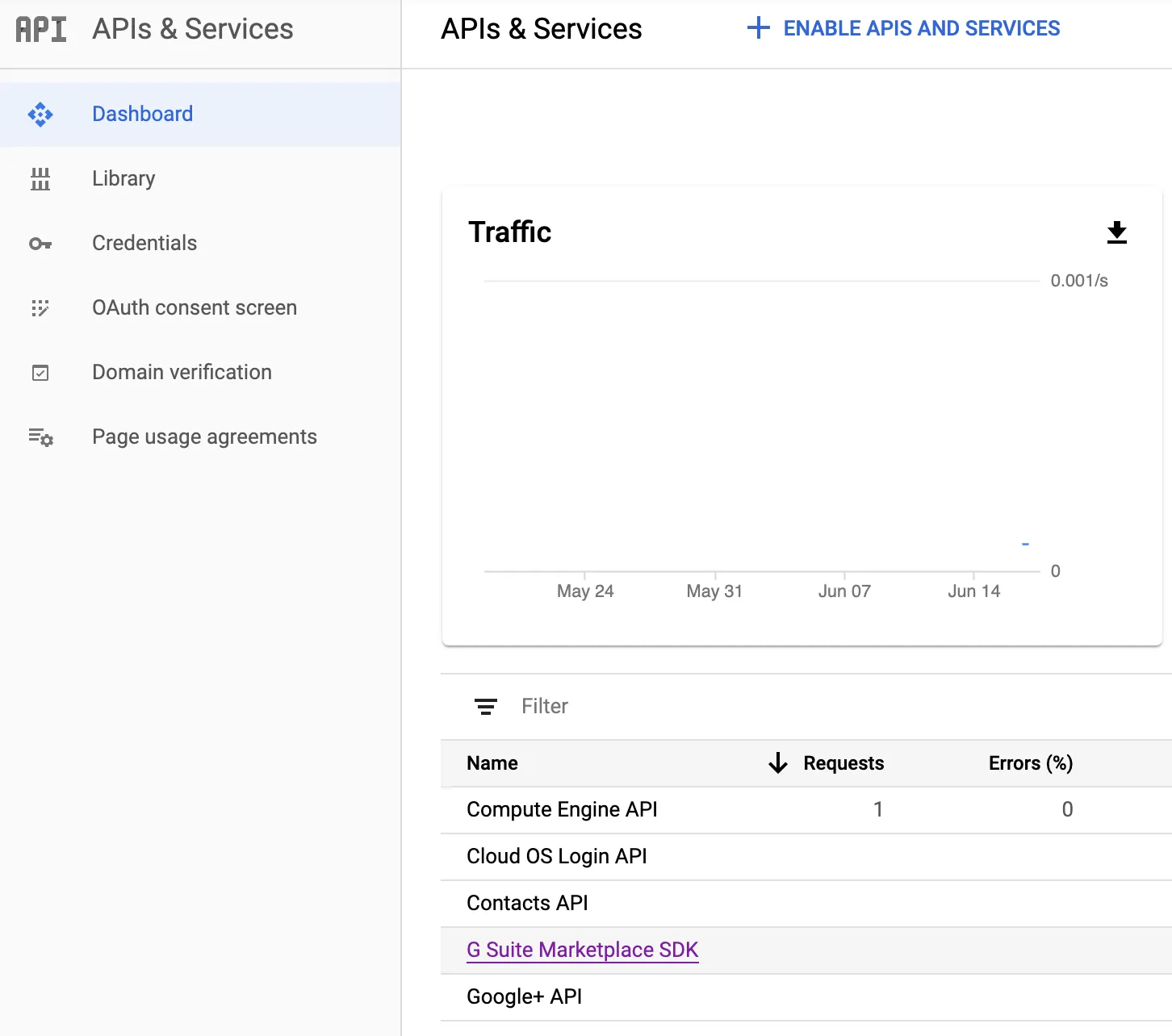Sort table by Errors (%) column

click(x=1030, y=763)
